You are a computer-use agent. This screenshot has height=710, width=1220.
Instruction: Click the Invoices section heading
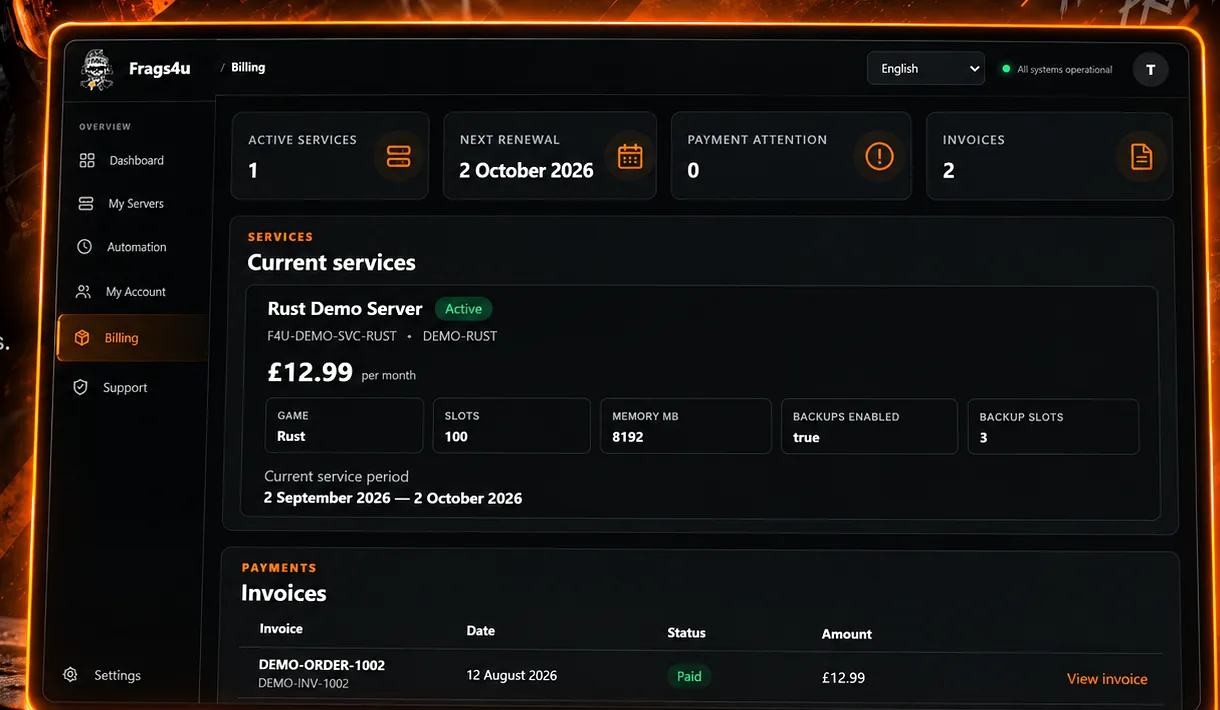pyautogui.click(x=284, y=593)
